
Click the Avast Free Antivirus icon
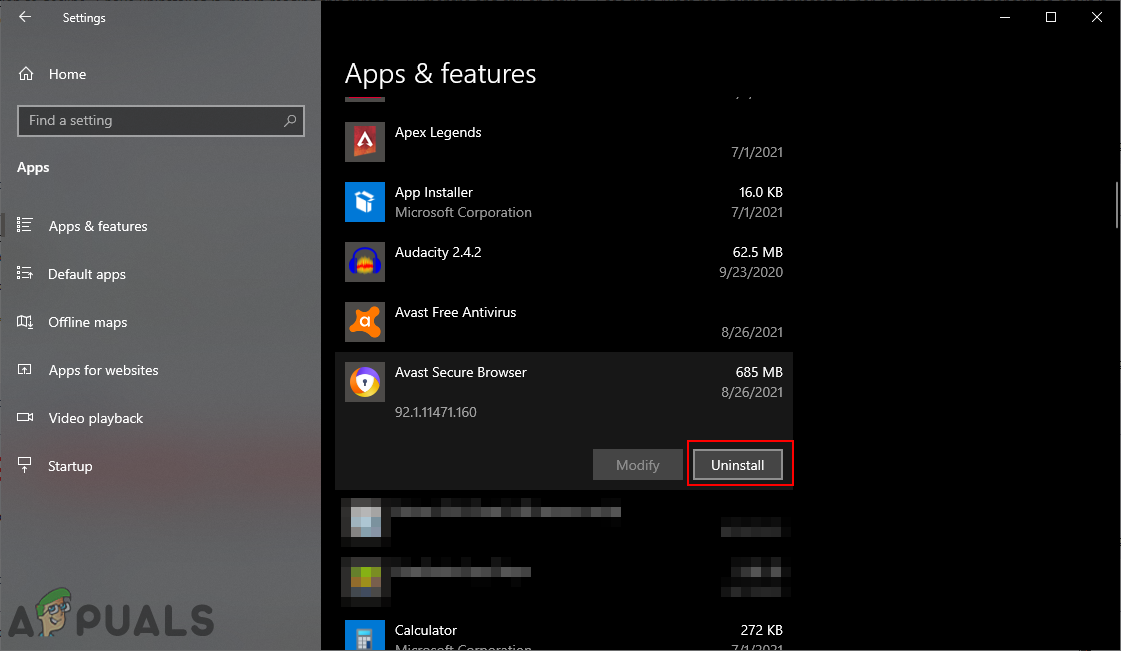tap(365, 322)
